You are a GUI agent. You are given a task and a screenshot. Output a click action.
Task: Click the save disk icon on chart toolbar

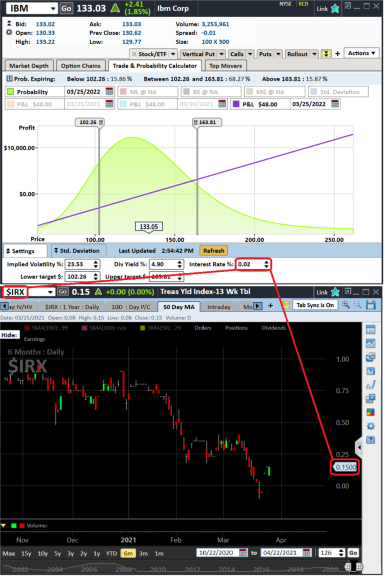tap(371, 304)
